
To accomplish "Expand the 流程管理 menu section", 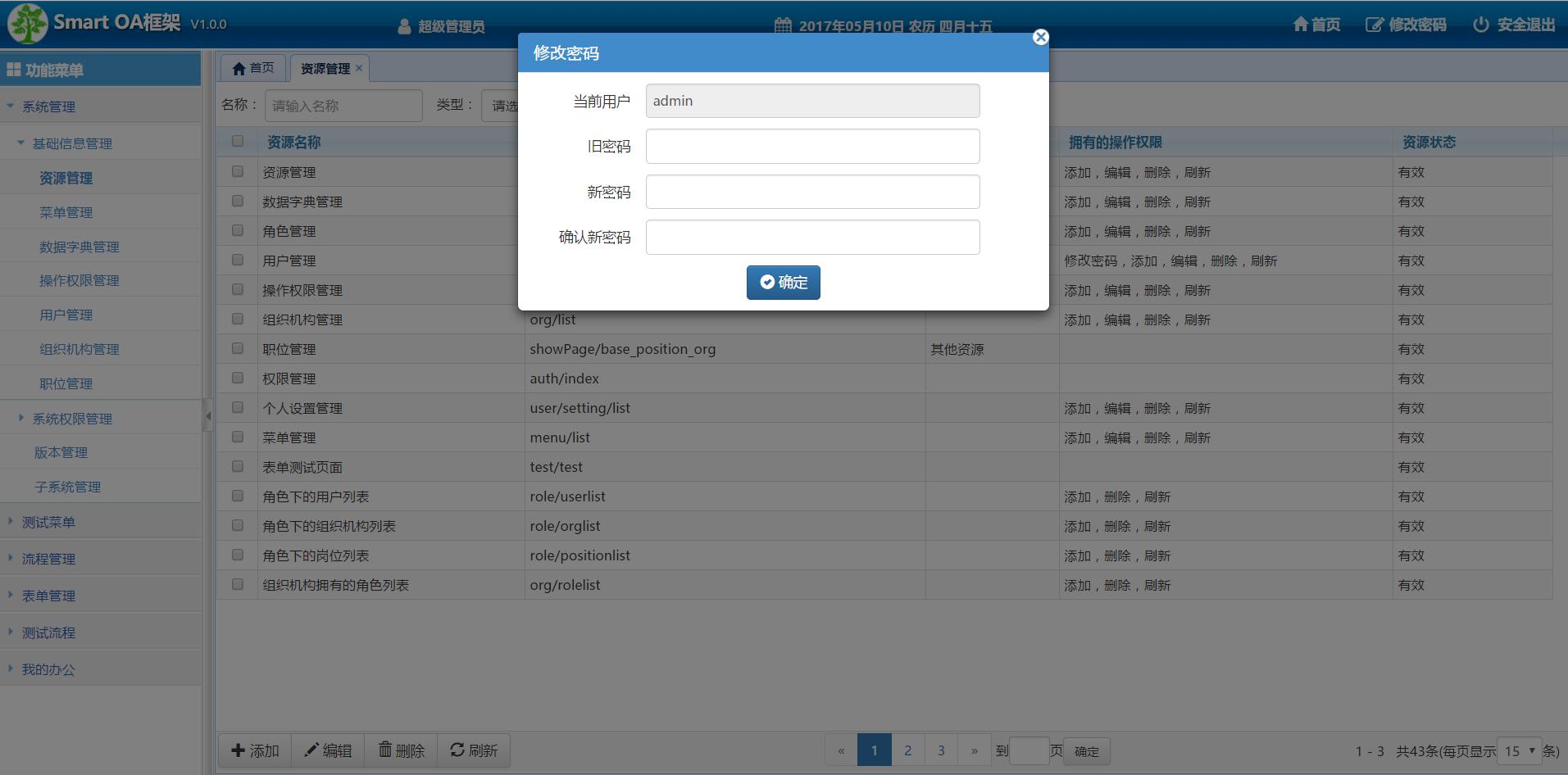I will pyautogui.click(x=48, y=559).
